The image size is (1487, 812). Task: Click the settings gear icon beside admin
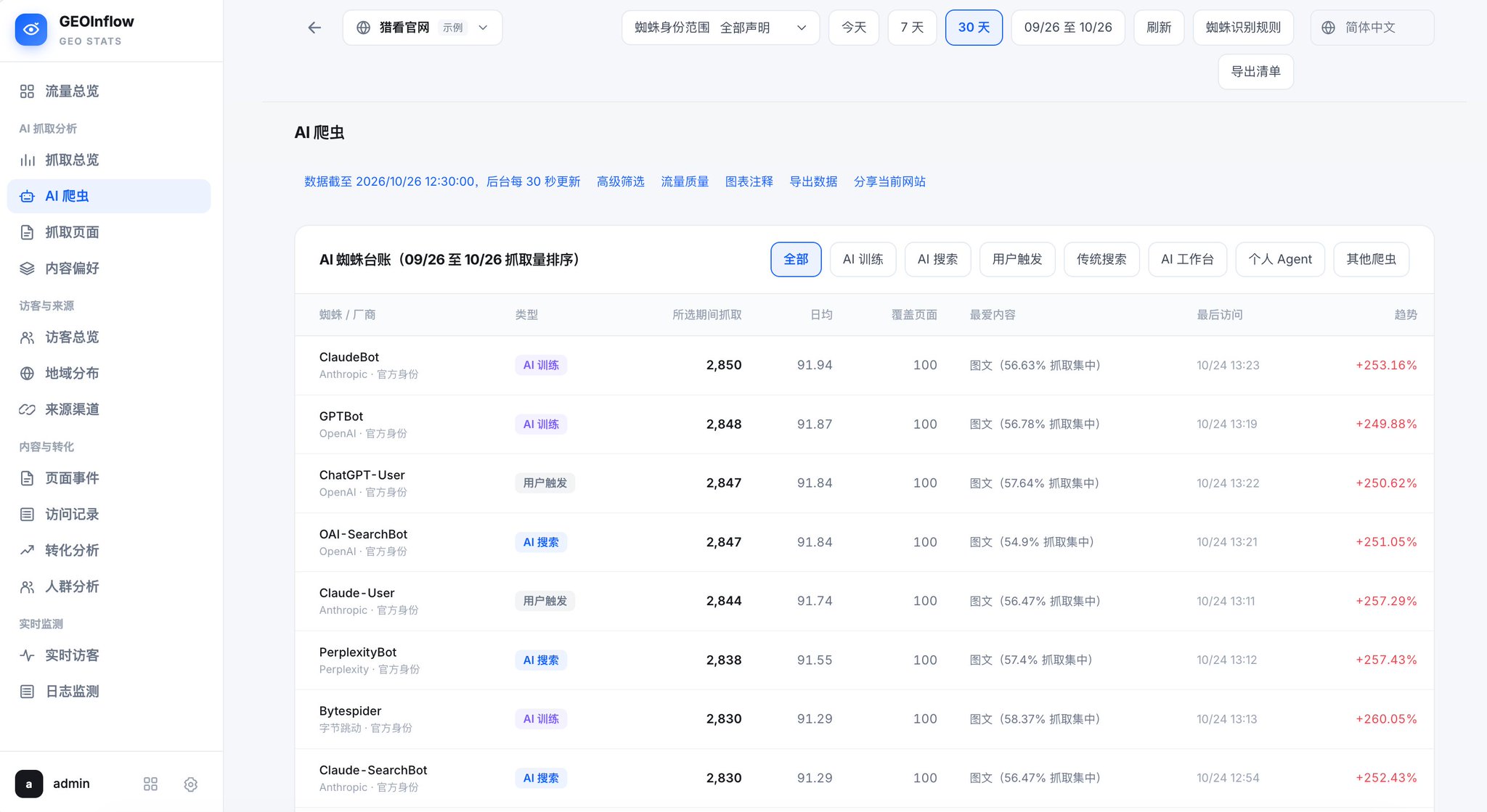(191, 784)
